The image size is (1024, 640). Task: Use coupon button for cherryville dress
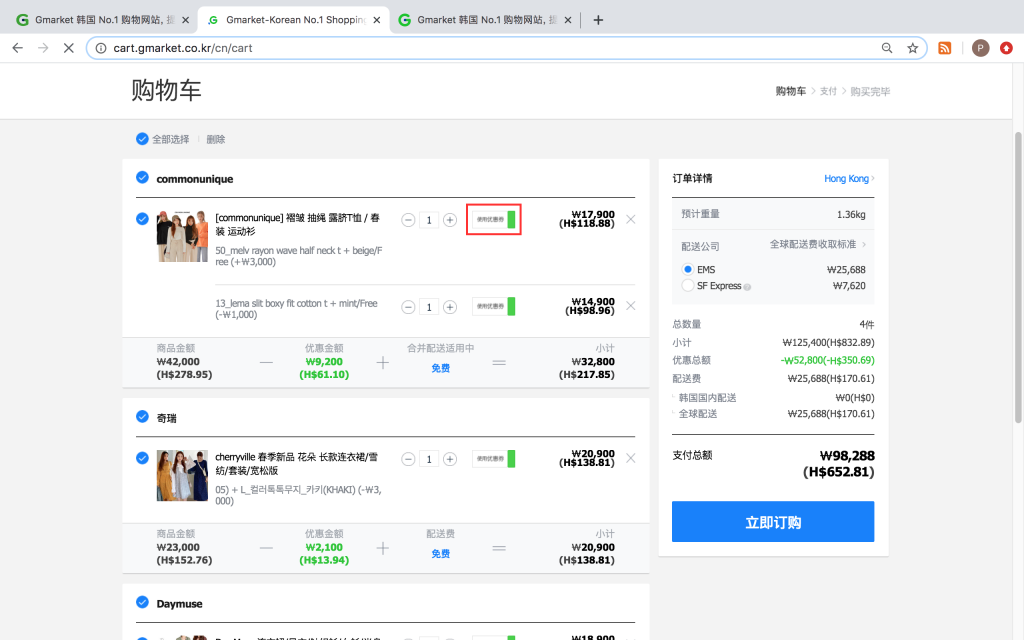coord(494,458)
